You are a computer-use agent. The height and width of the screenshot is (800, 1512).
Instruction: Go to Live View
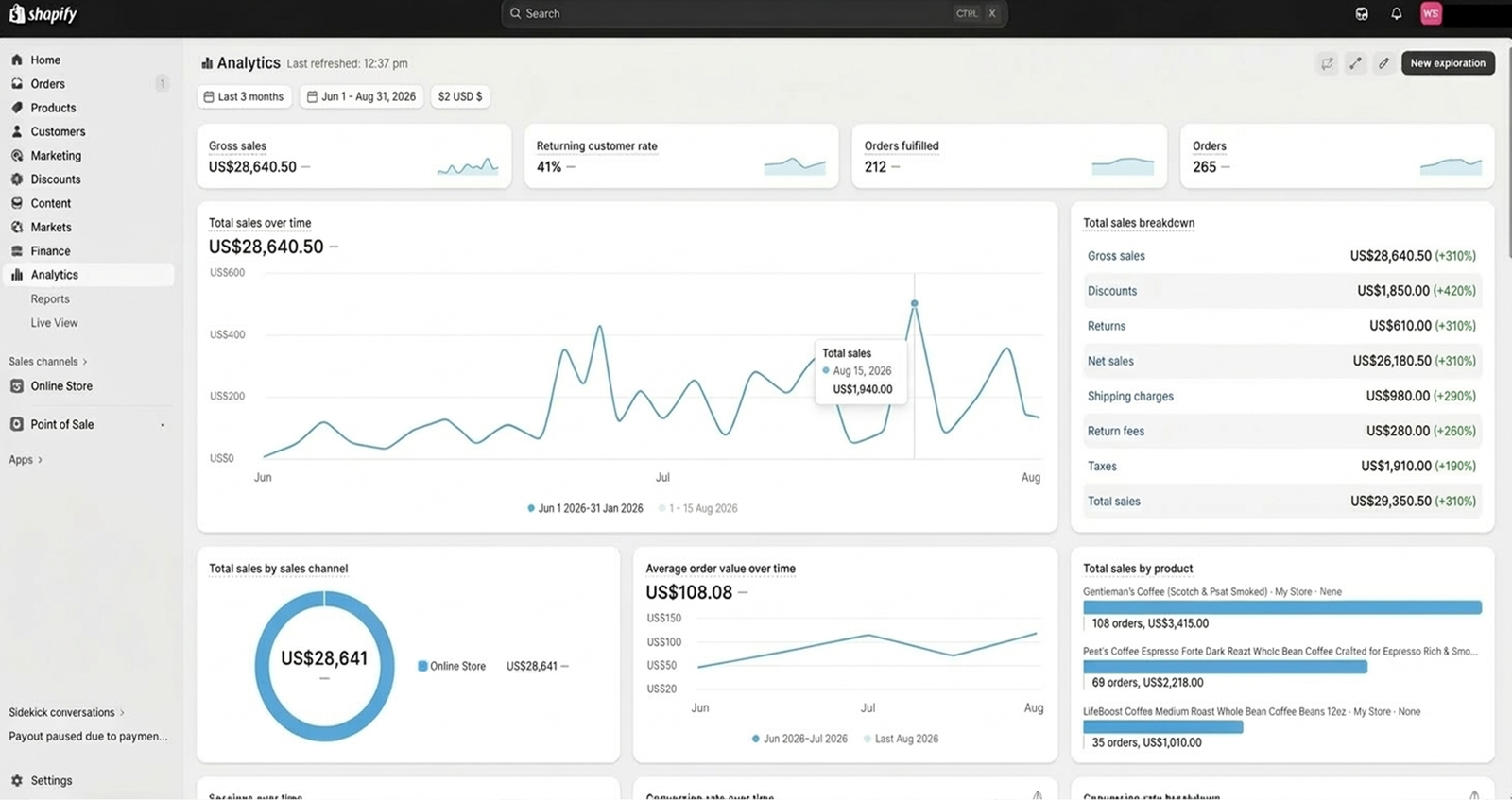pos(54,323)
